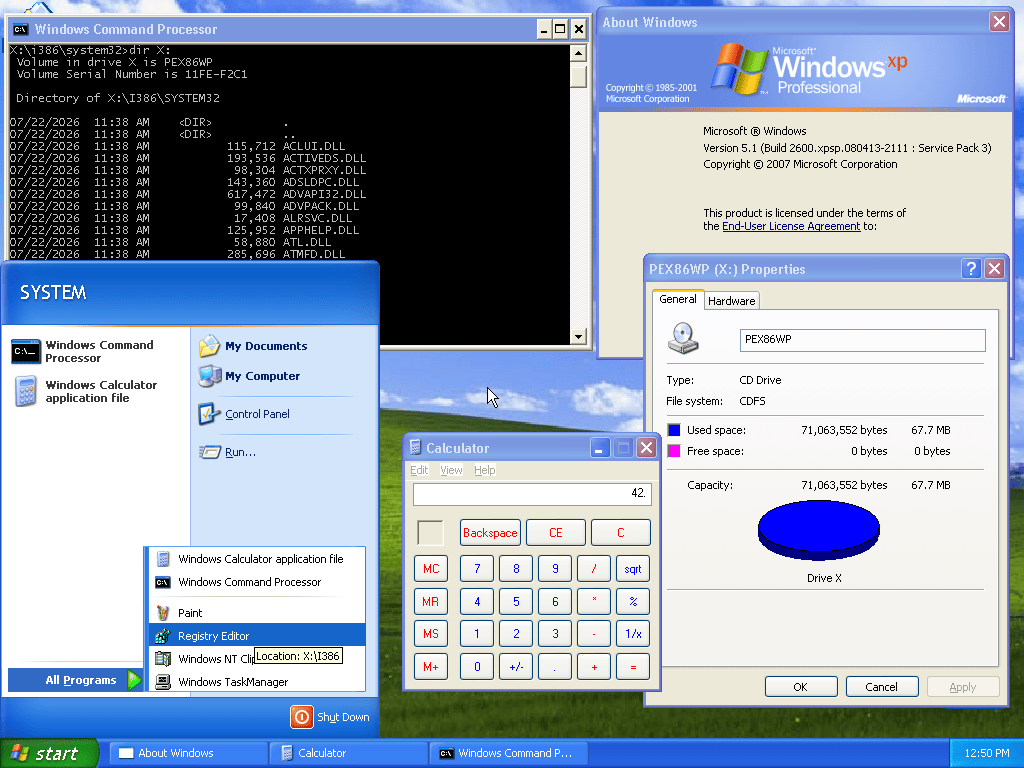This screenshot has height=768, width=1024.
Task: Click Cancel in PEX86WP Properties
Action: [x=882, y=687]
